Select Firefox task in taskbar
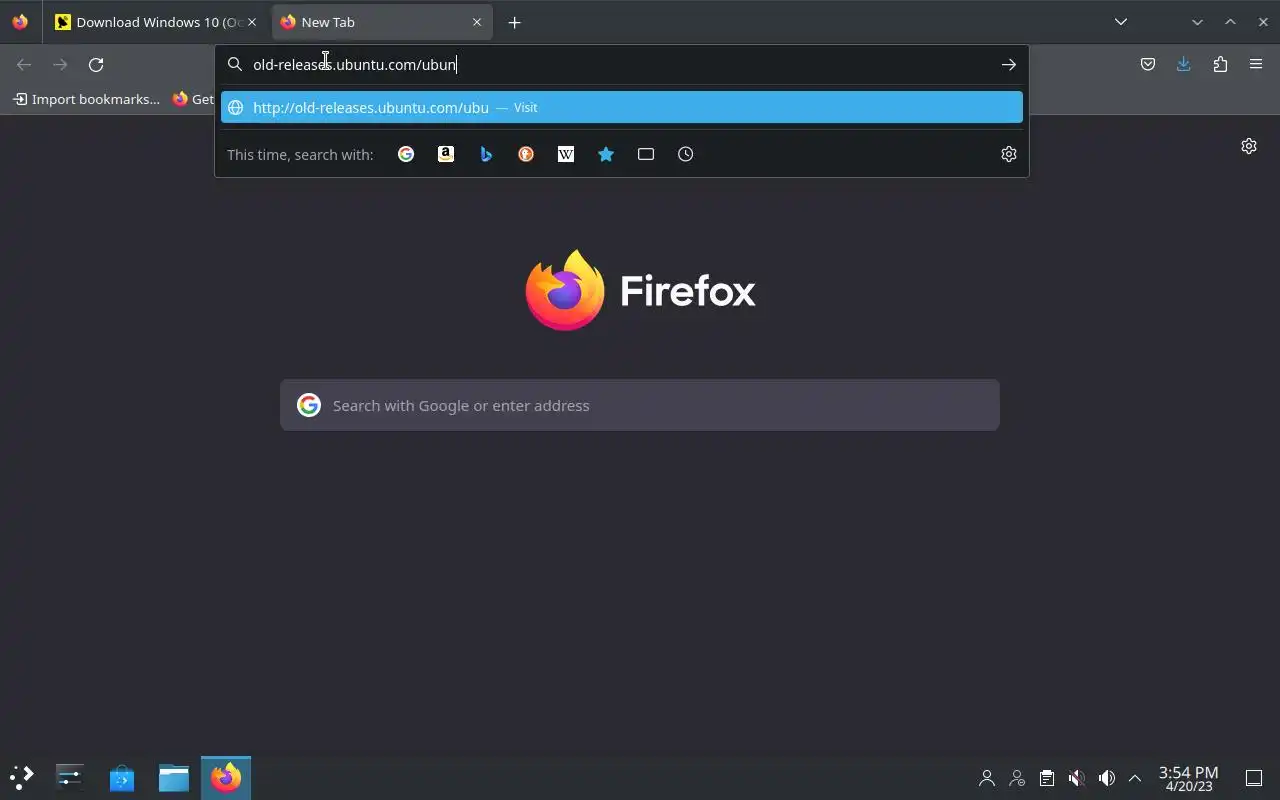This screenshot has width=1280, height=800. pyautogui.click(x=226, y=777)
